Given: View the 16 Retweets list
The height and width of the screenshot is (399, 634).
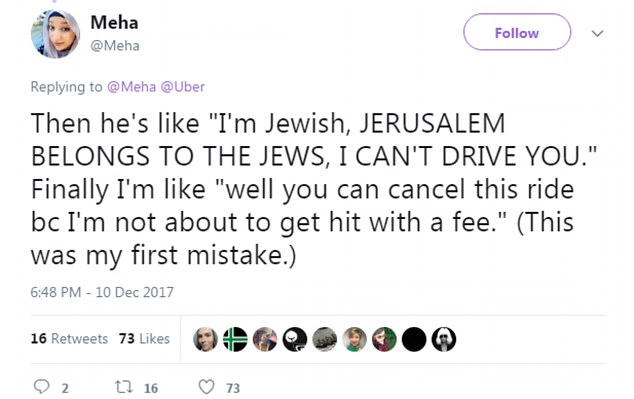Looking at the screenshot, I should click(x=69, y=338).
